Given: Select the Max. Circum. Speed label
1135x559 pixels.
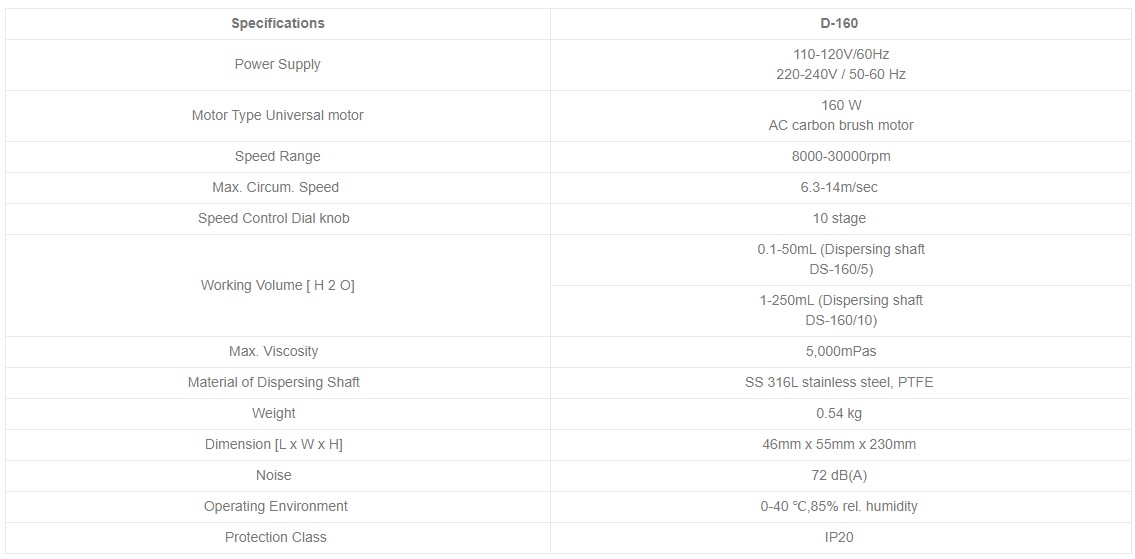Looking at the screenshot, I should [275, 188].
